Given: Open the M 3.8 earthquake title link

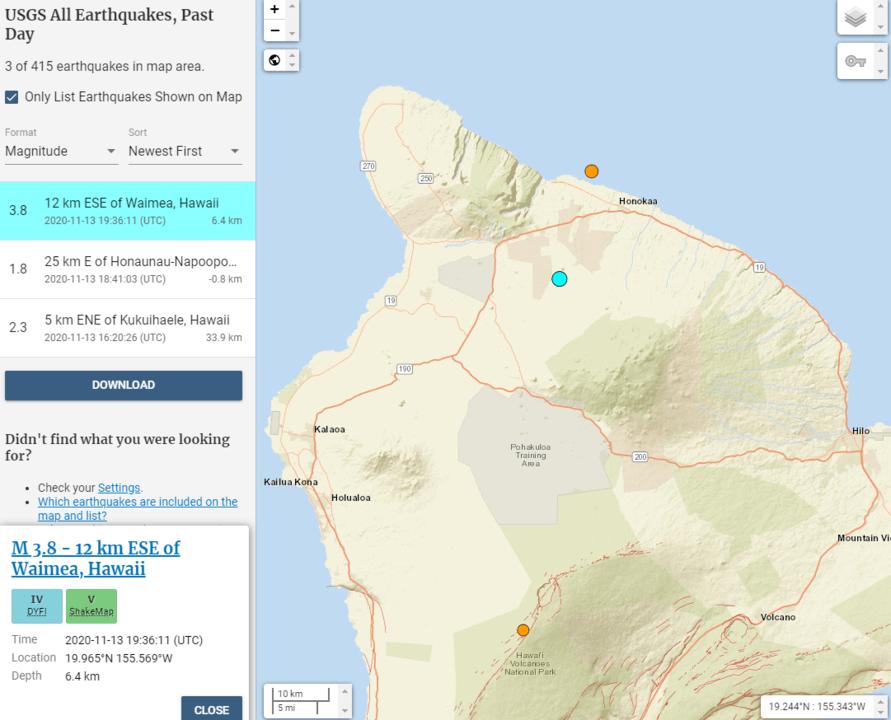Looking at the screenshot, I should coord(95,558).
